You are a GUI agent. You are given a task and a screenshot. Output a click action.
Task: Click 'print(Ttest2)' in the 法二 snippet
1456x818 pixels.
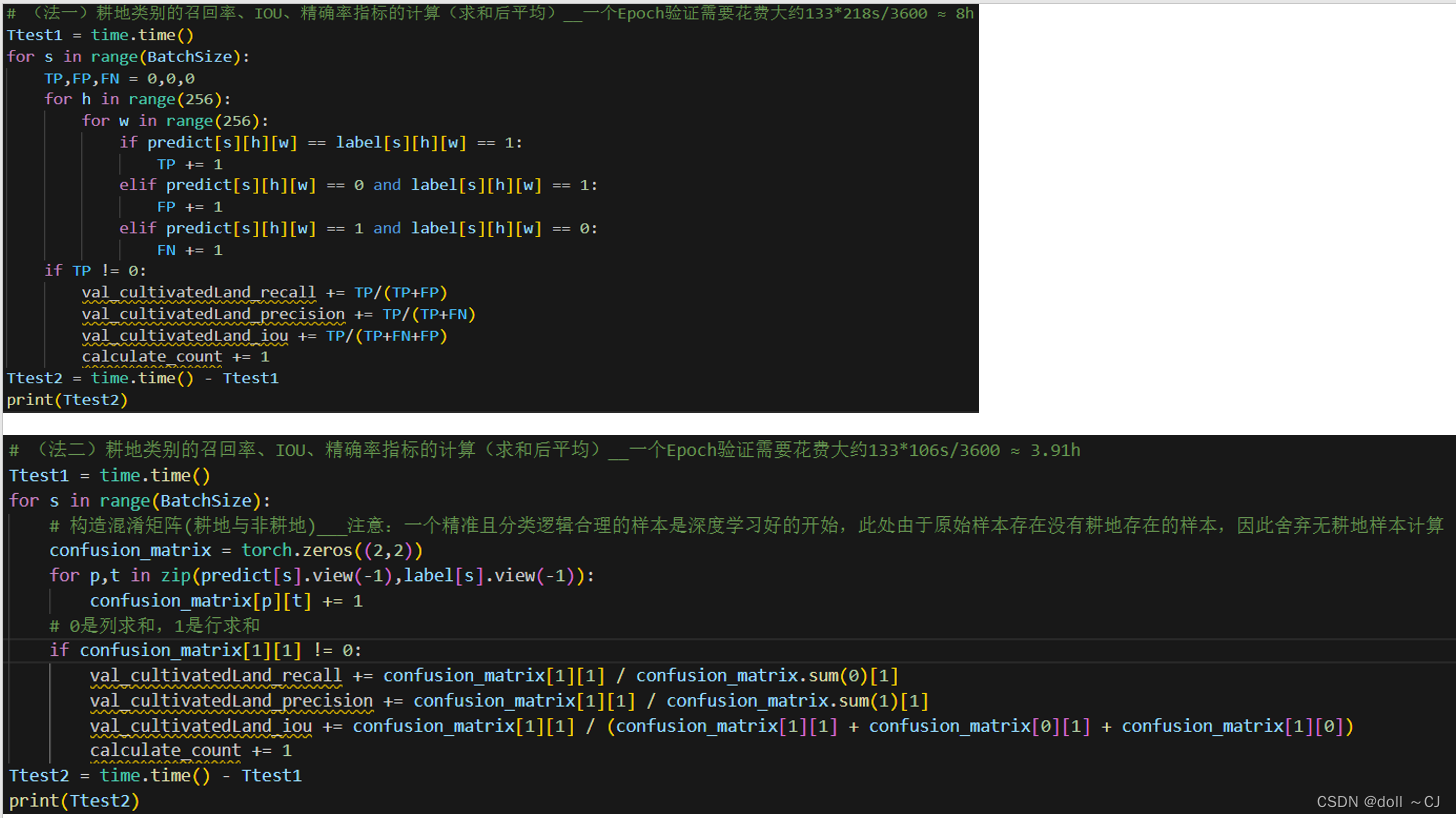(74, 801)
